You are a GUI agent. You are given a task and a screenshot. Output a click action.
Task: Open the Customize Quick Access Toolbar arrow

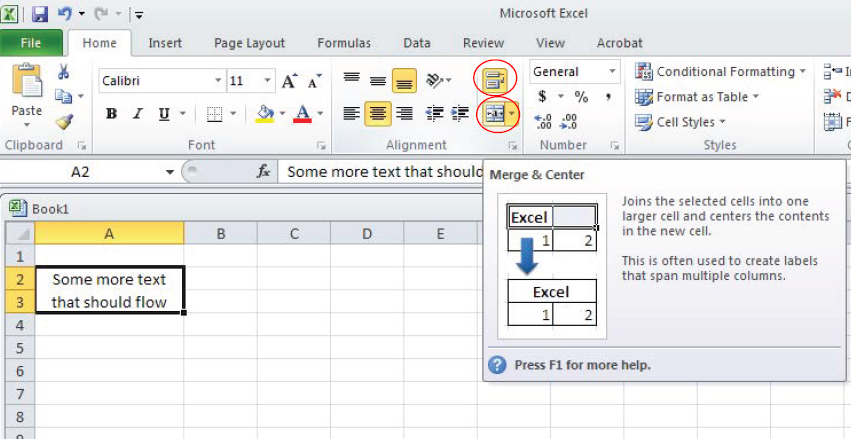click(139, 15)
